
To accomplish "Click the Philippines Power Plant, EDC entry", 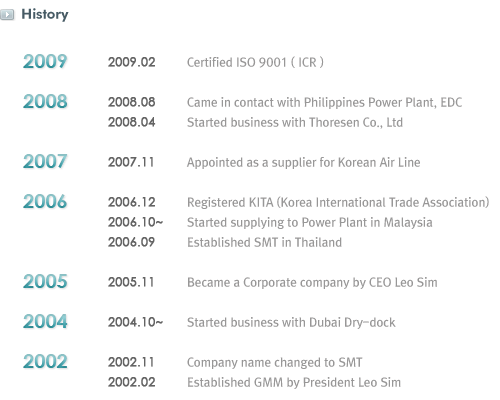I will click(x=324, y=103).
